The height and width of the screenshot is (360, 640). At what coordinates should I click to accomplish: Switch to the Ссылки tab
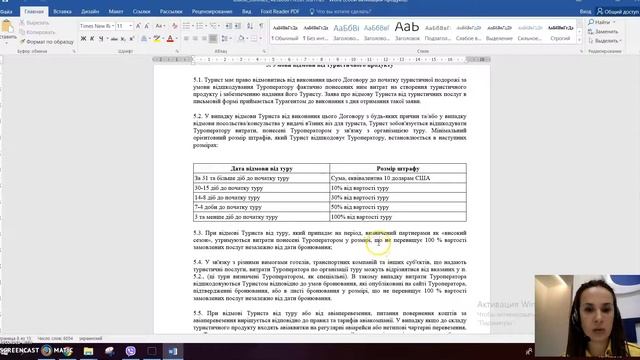pos(141,11)
